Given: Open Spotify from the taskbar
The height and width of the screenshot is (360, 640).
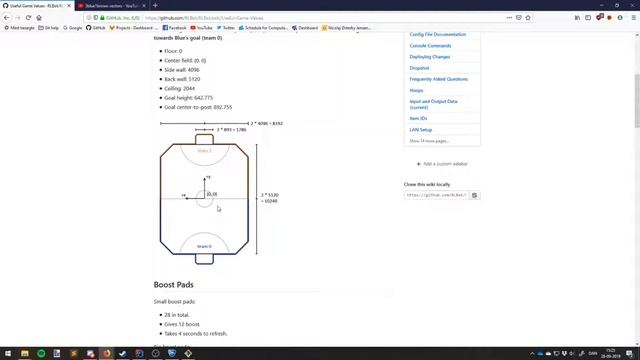Looking at the screenshot, I should (41, 353).
